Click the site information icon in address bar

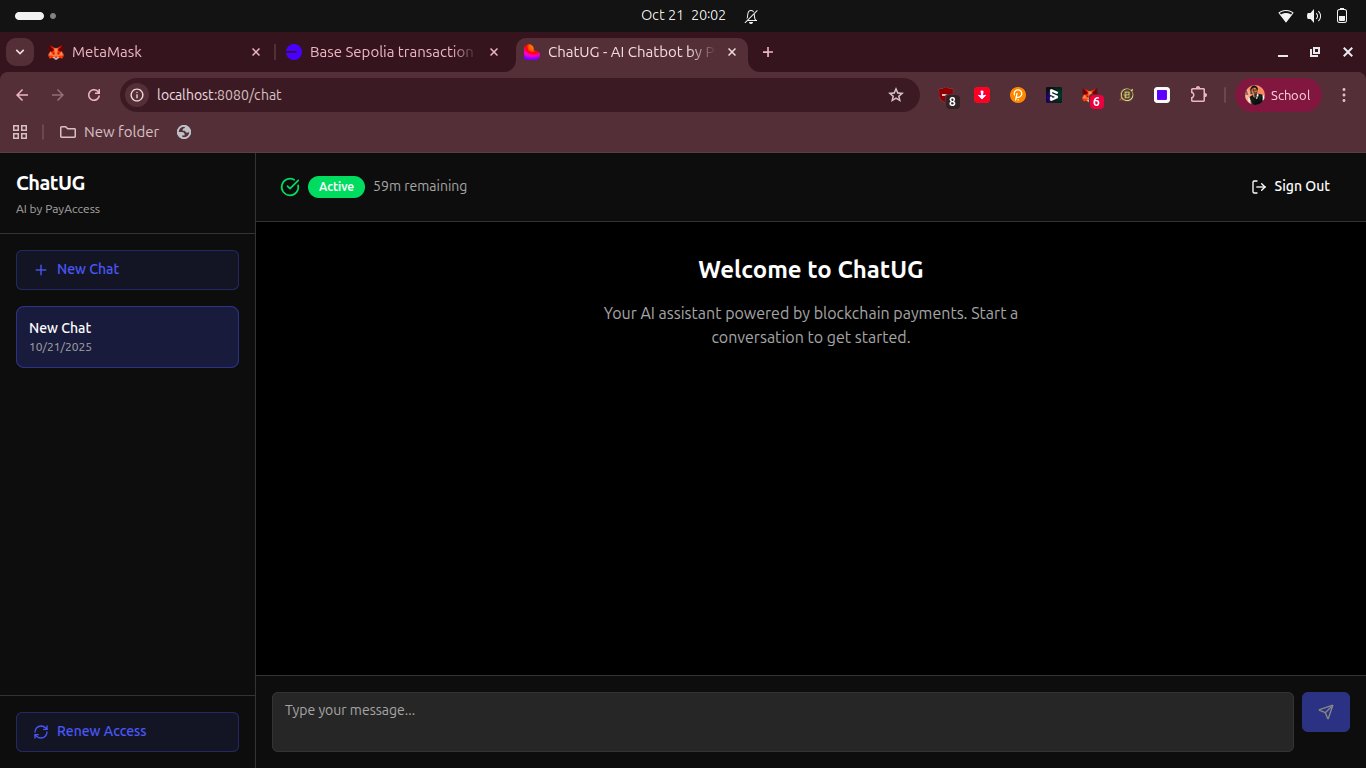(x=138, y=95)
